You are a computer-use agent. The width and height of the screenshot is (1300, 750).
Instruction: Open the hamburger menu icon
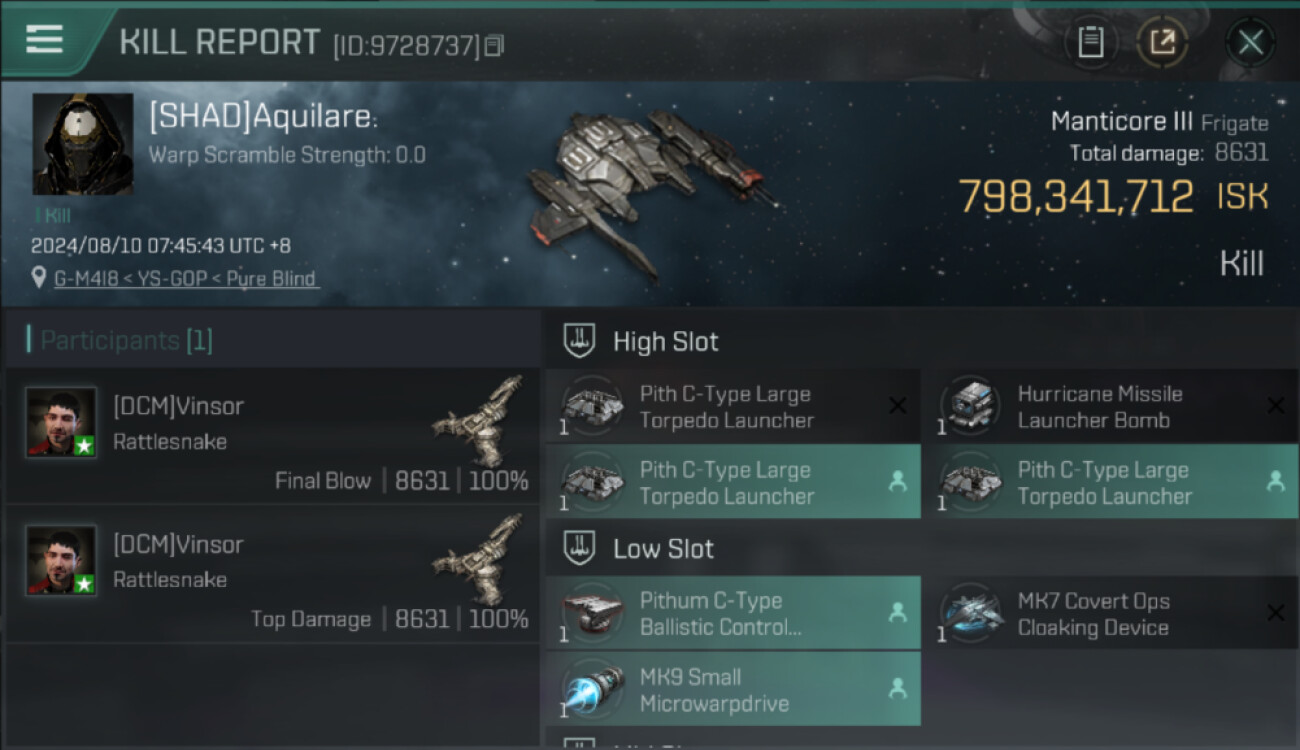(x=44, y=39)
